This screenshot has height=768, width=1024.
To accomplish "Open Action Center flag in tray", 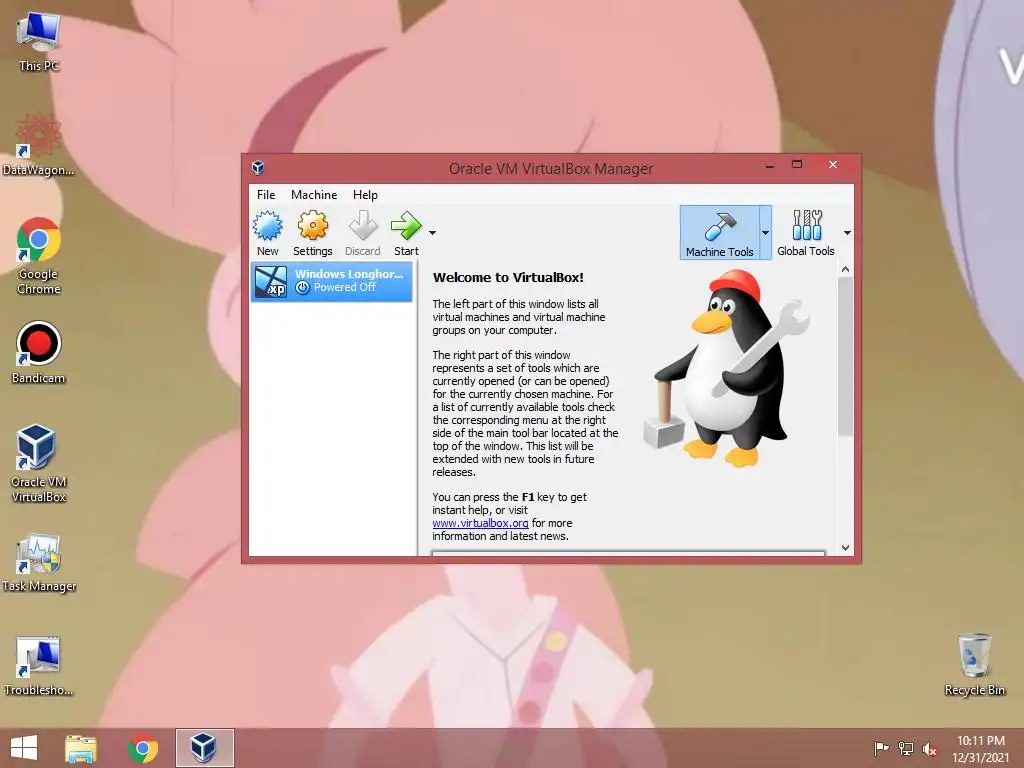I will [881, 748].
